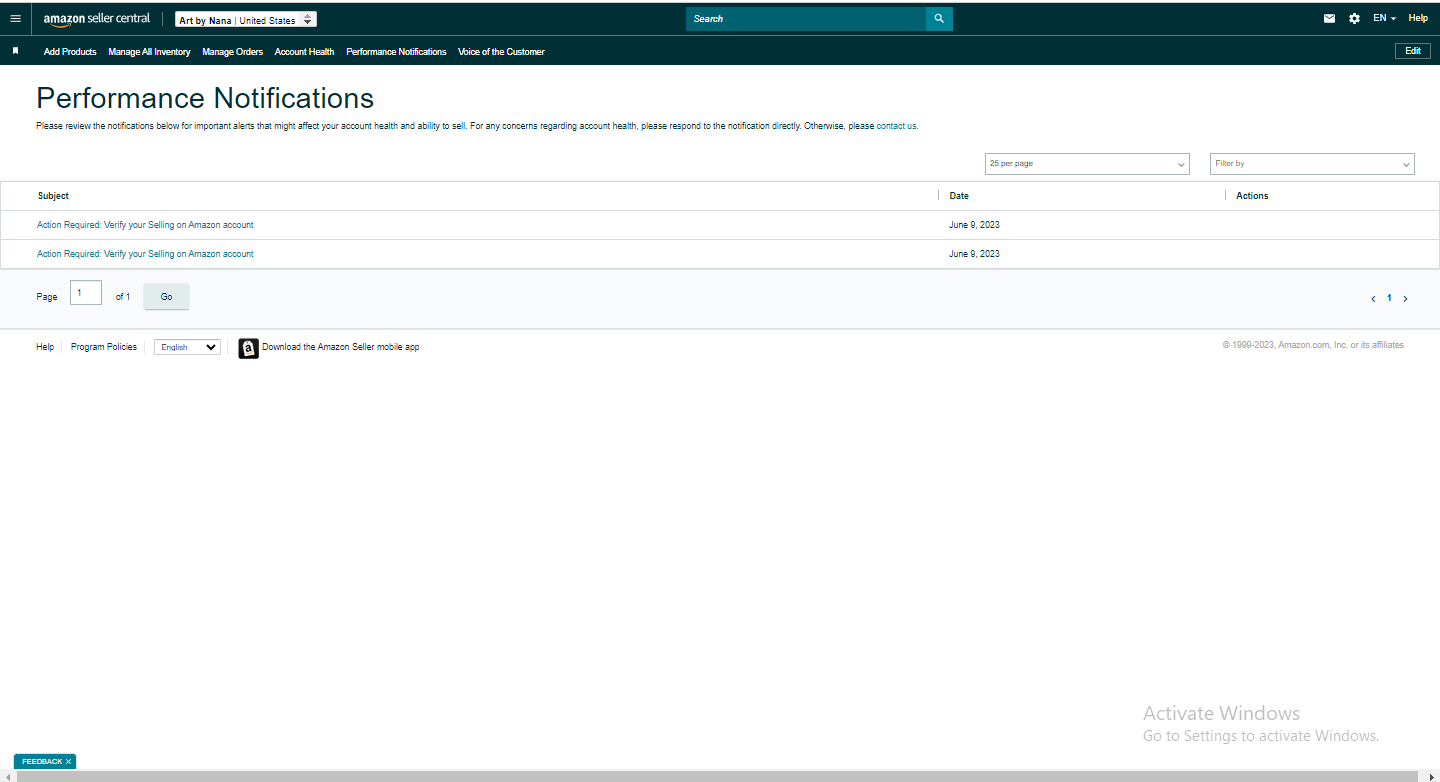This screenshot has width=1440, height=782.
Task: Open the messages envelope icon
Action: [x=1329, y=19]
